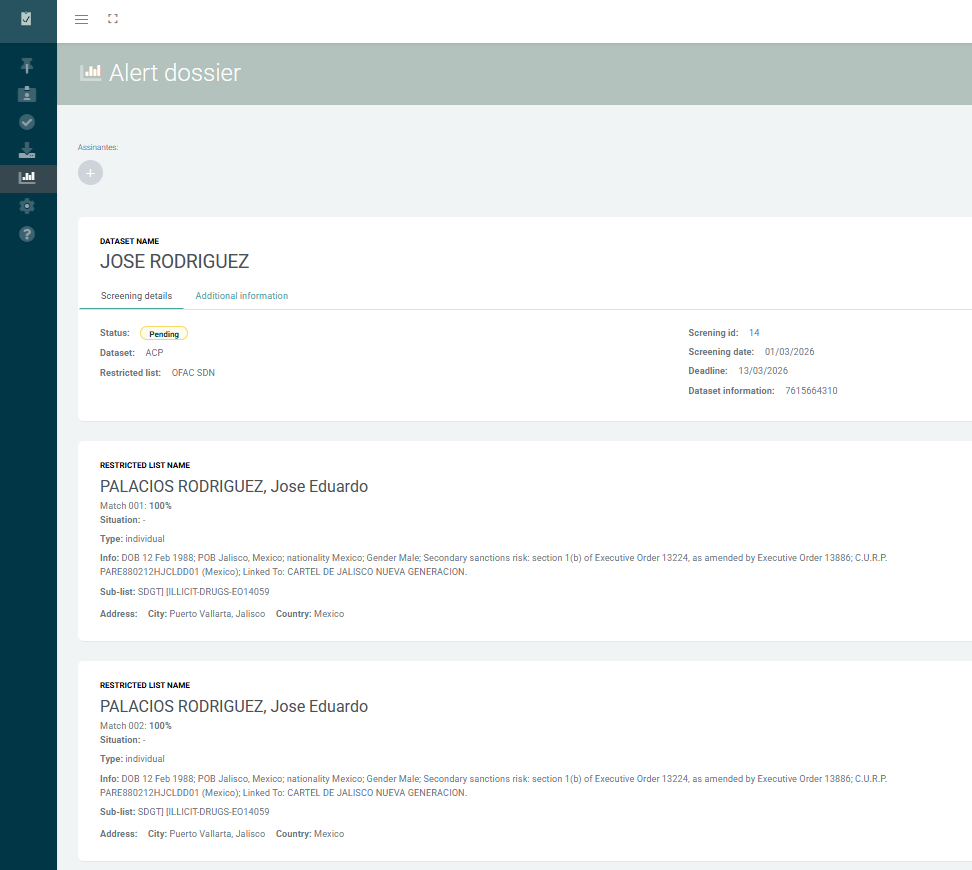Open the download tray sidebar icon
Screen dimensions: 972x870
27,150
